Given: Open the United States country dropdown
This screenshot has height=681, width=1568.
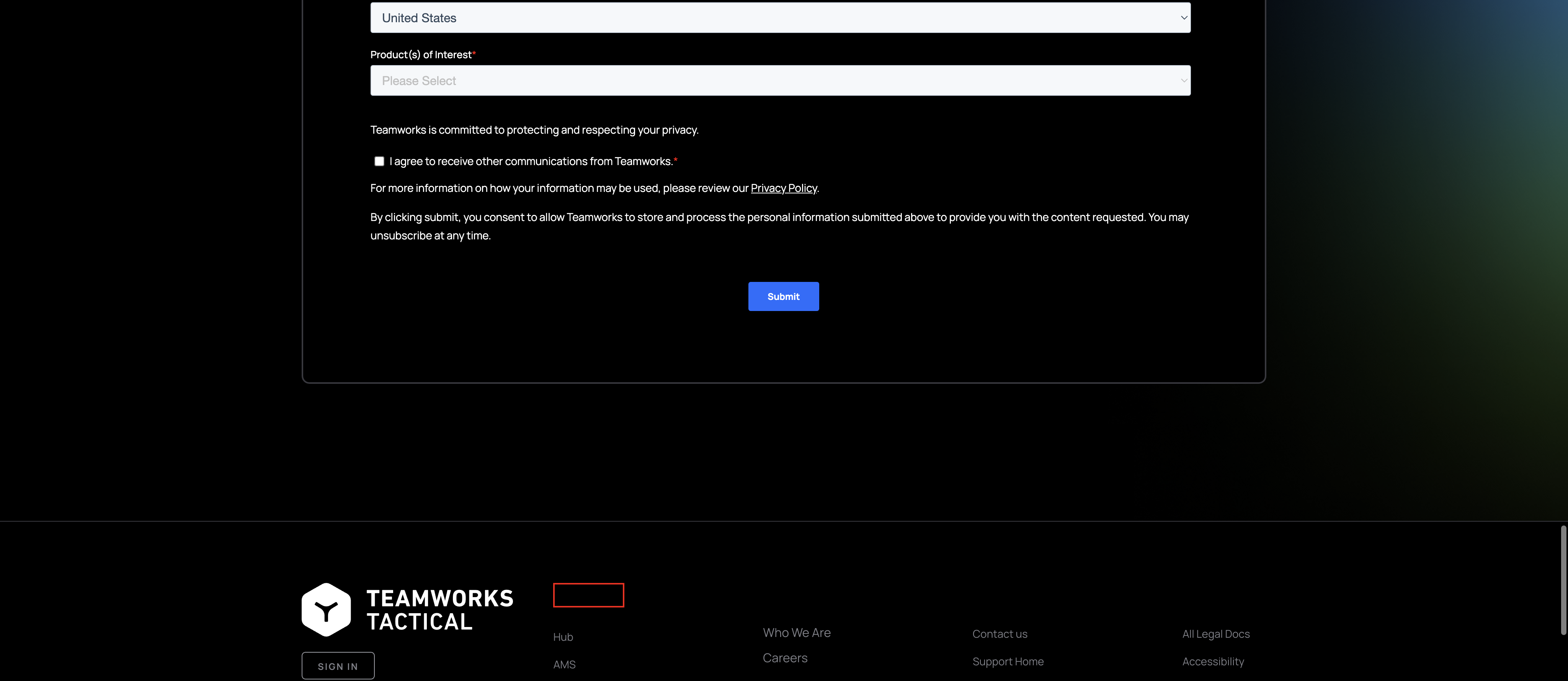Looking at the screenshot, I should click(780, 18).
